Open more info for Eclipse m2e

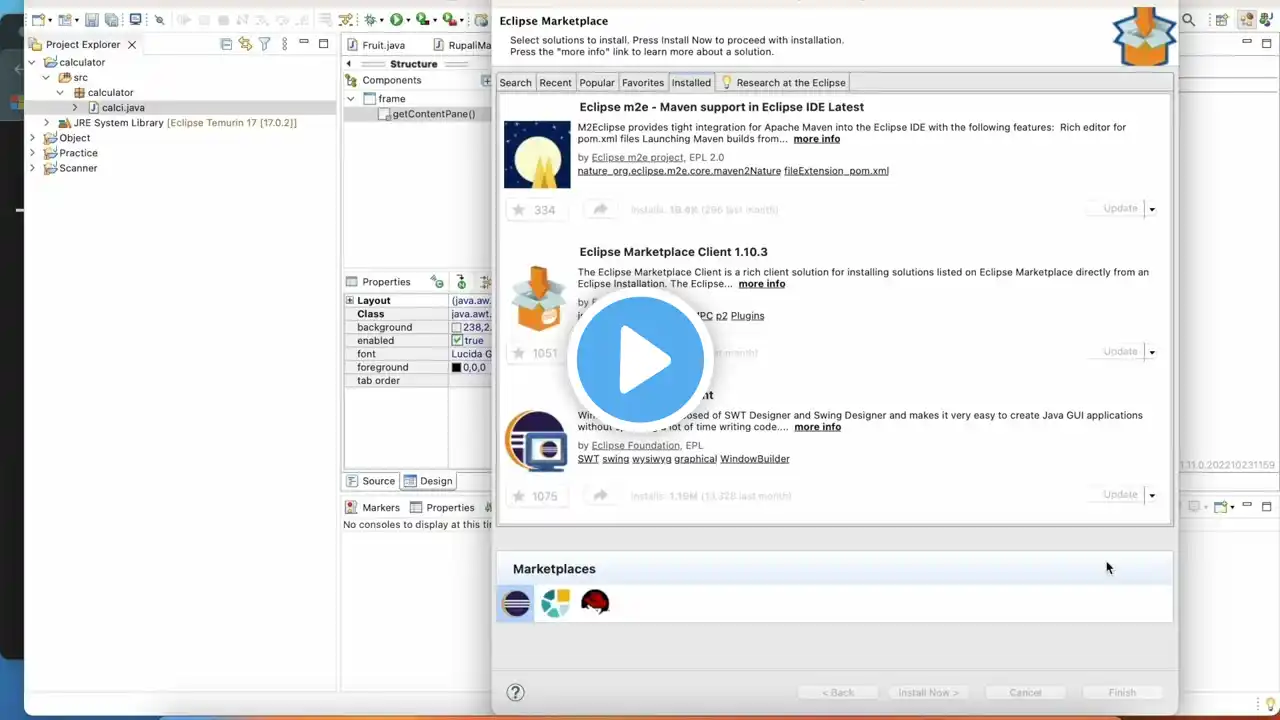pos(817,139)
